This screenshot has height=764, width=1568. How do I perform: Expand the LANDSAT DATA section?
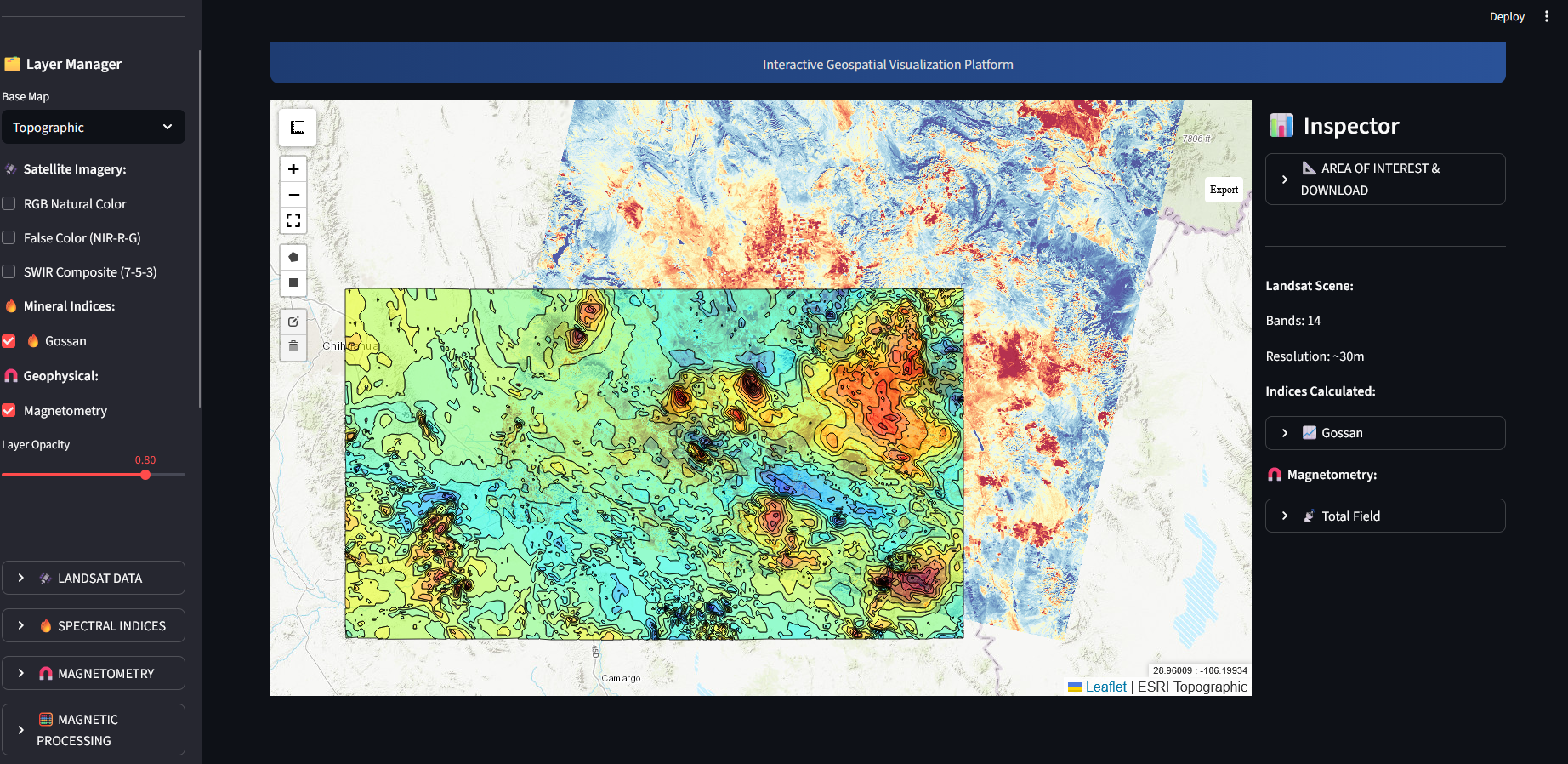coord(94,579)
